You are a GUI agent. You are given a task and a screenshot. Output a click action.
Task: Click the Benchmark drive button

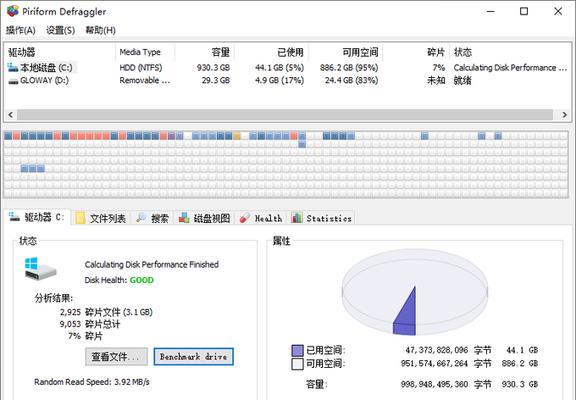pos(193,357)
